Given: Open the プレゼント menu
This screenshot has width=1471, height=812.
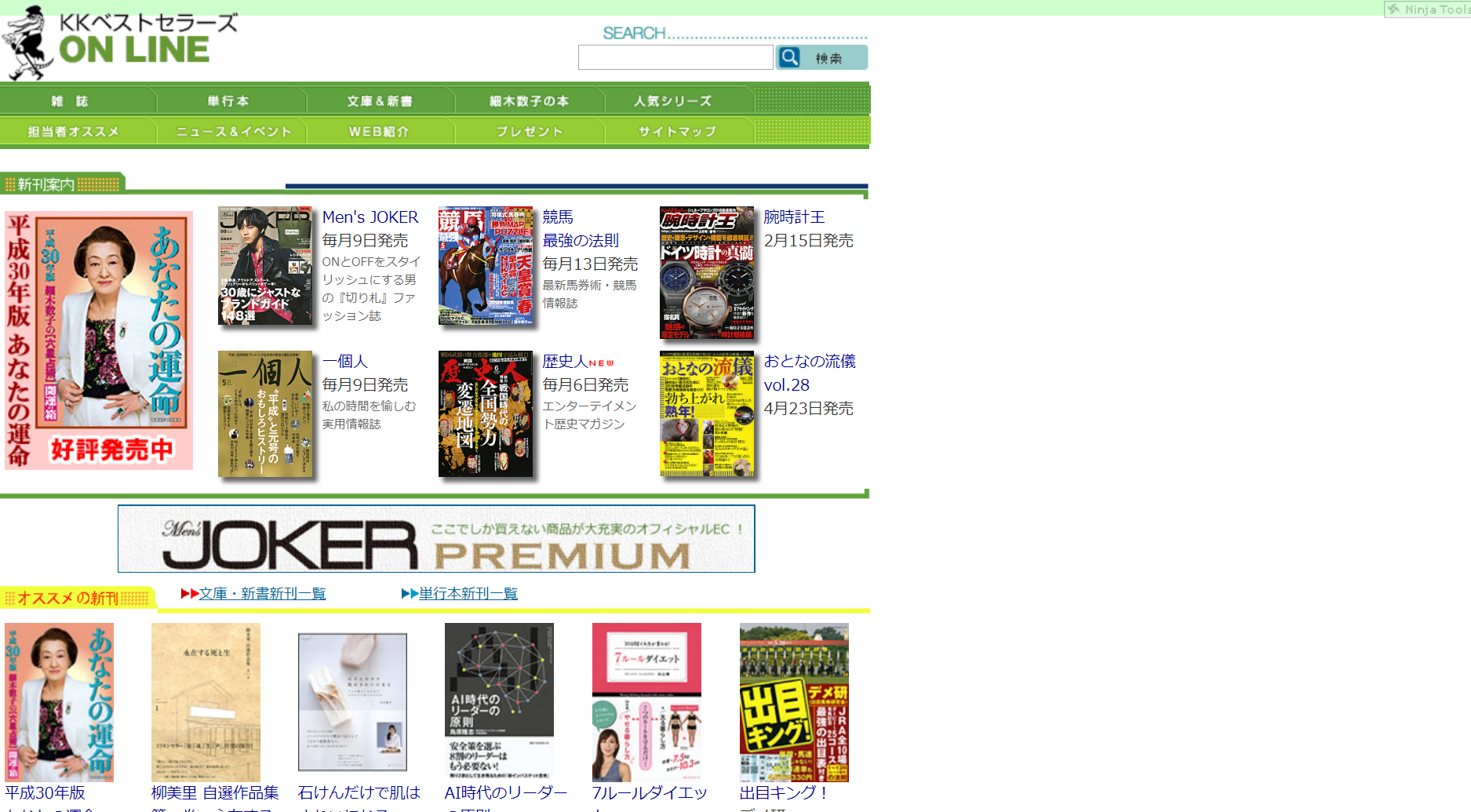Looking at the screenshot, I should (x=530, y=131).
